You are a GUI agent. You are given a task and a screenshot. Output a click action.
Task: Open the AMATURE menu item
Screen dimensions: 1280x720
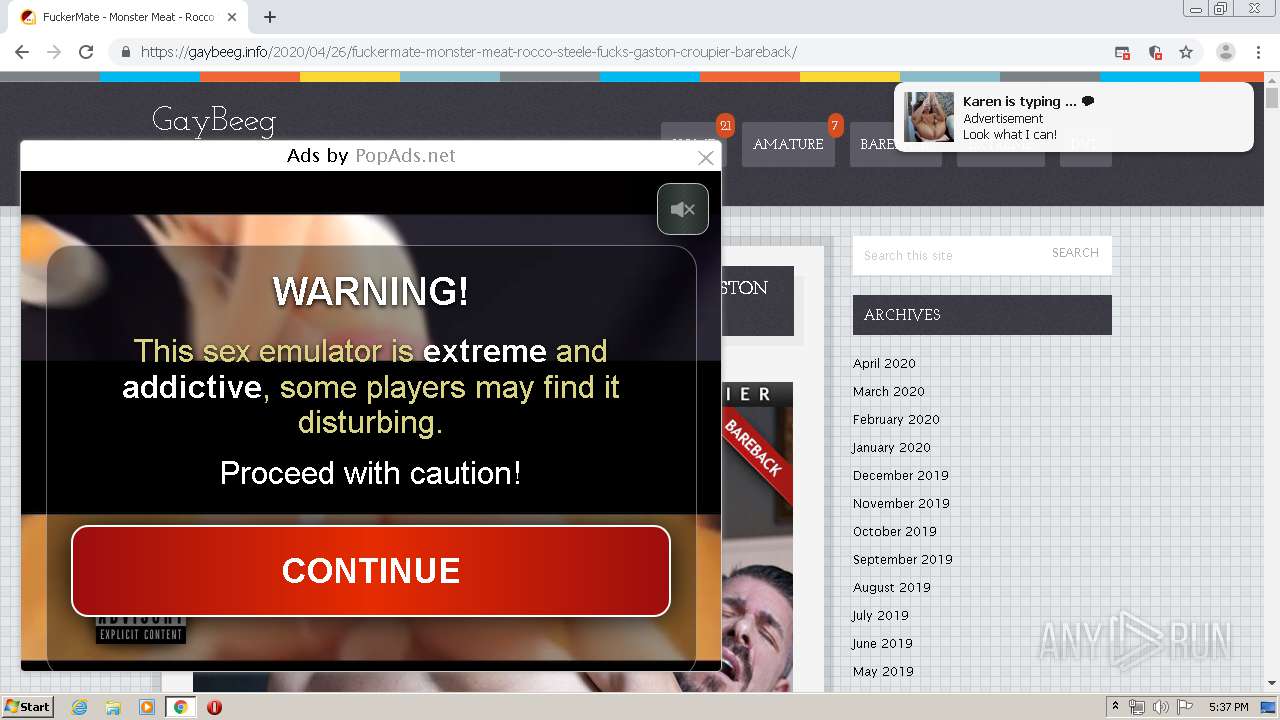788,144
